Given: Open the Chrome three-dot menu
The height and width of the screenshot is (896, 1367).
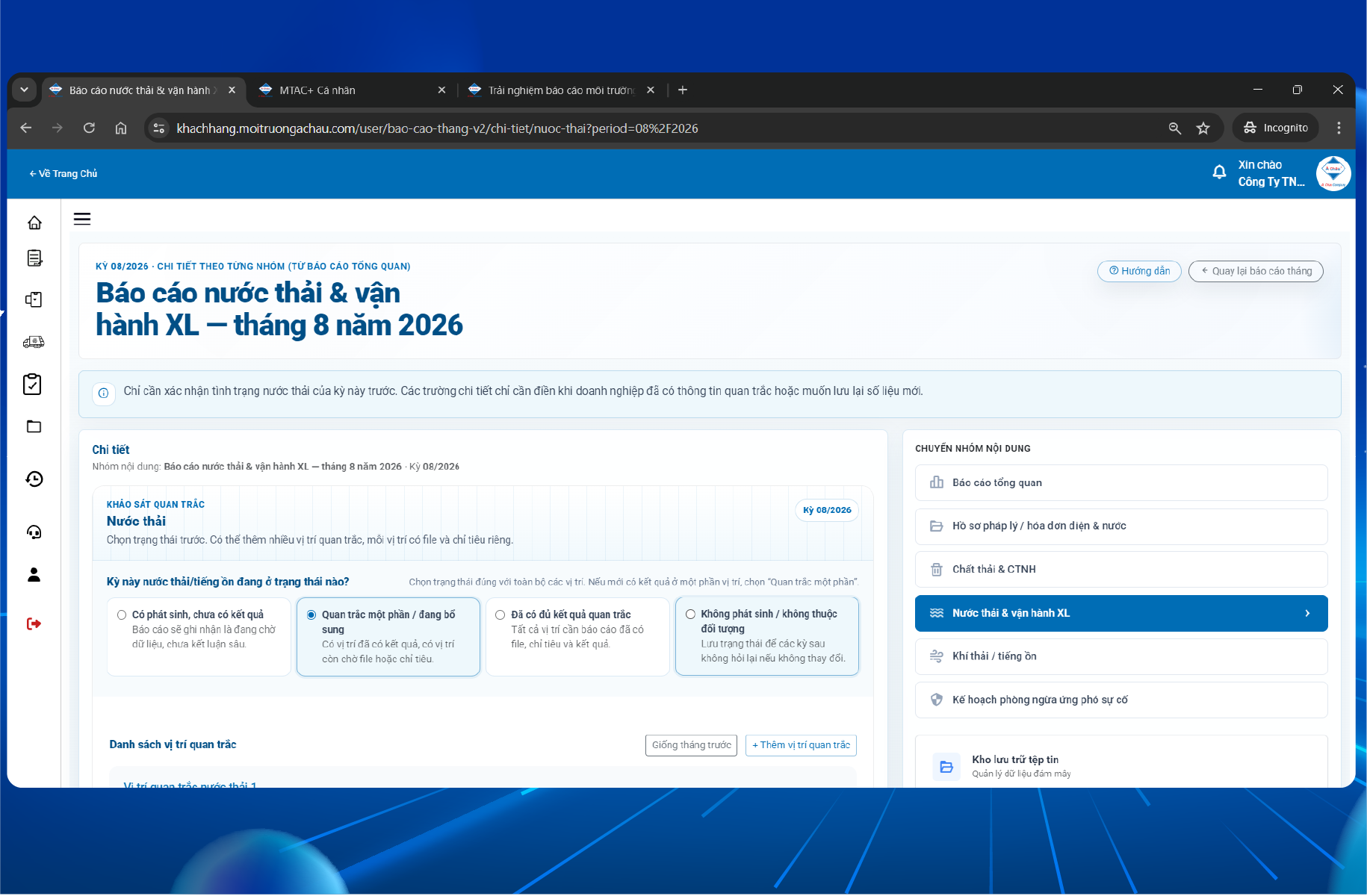Looking at the screenshot, I should 1339,128.
